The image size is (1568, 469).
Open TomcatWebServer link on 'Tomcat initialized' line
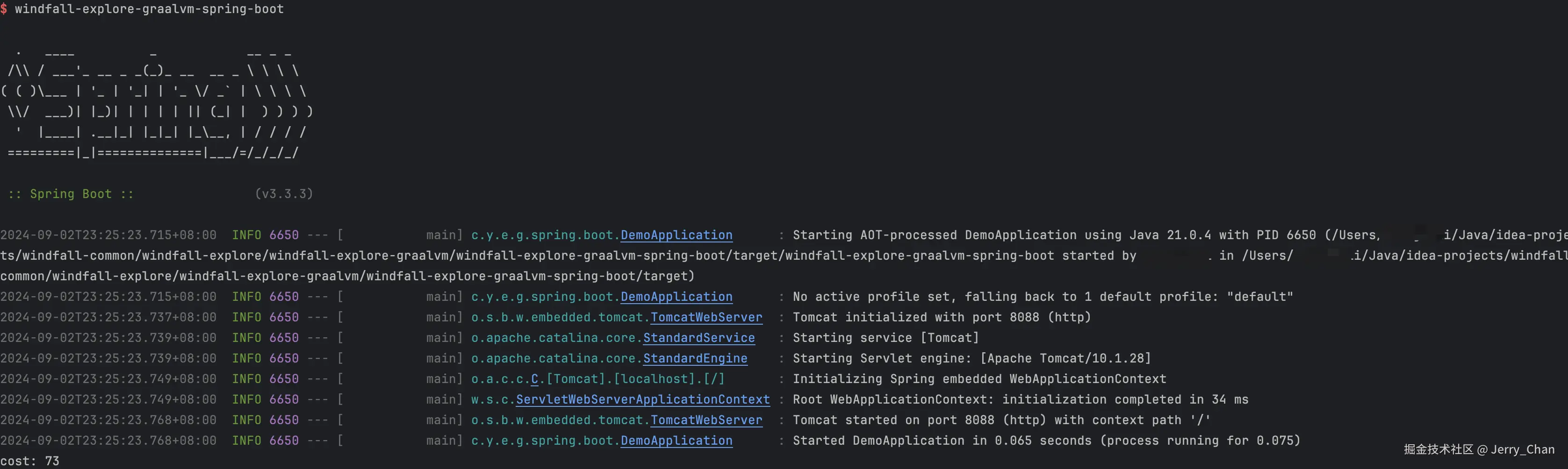706,318
